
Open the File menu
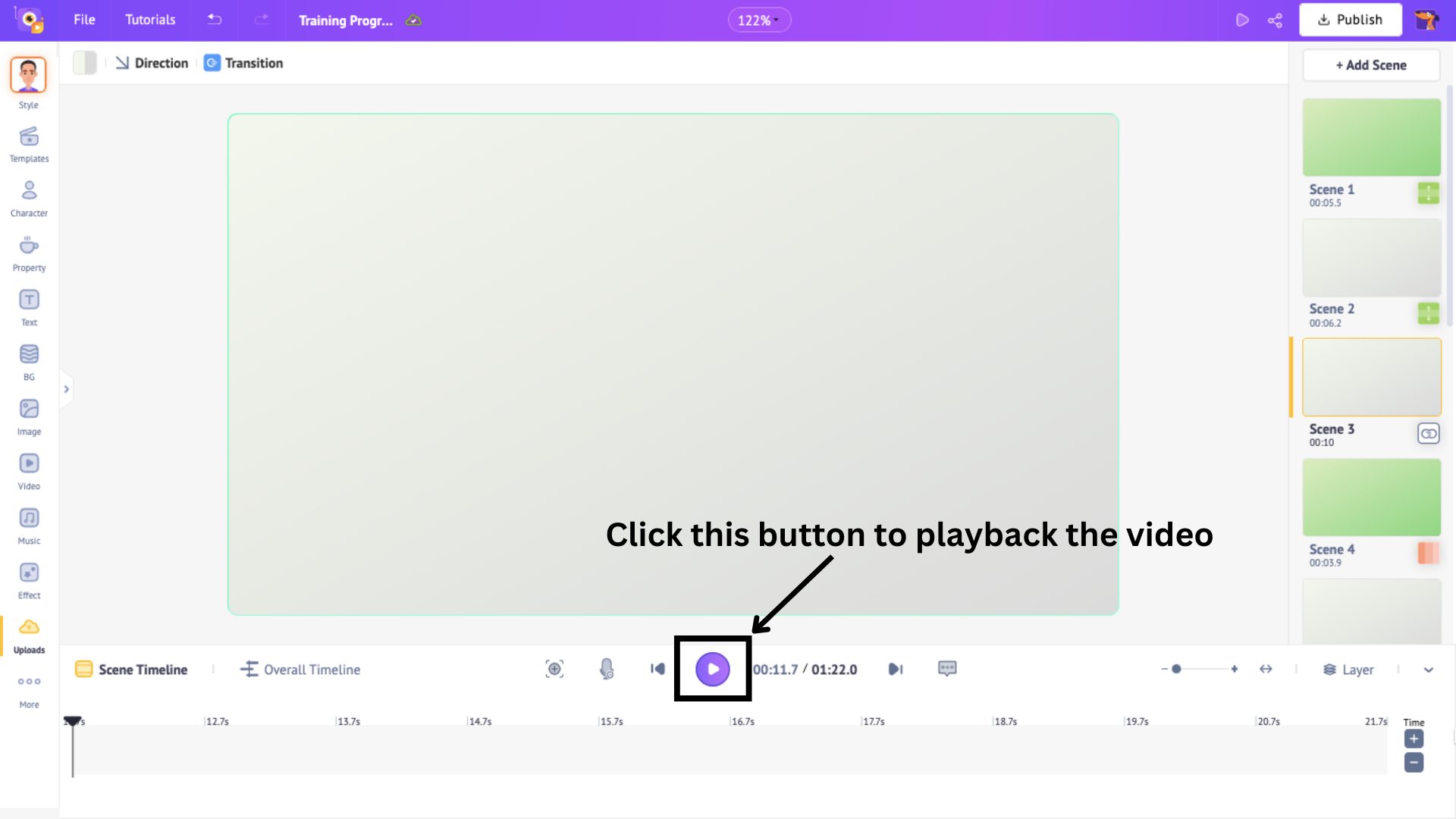point(84,20)
